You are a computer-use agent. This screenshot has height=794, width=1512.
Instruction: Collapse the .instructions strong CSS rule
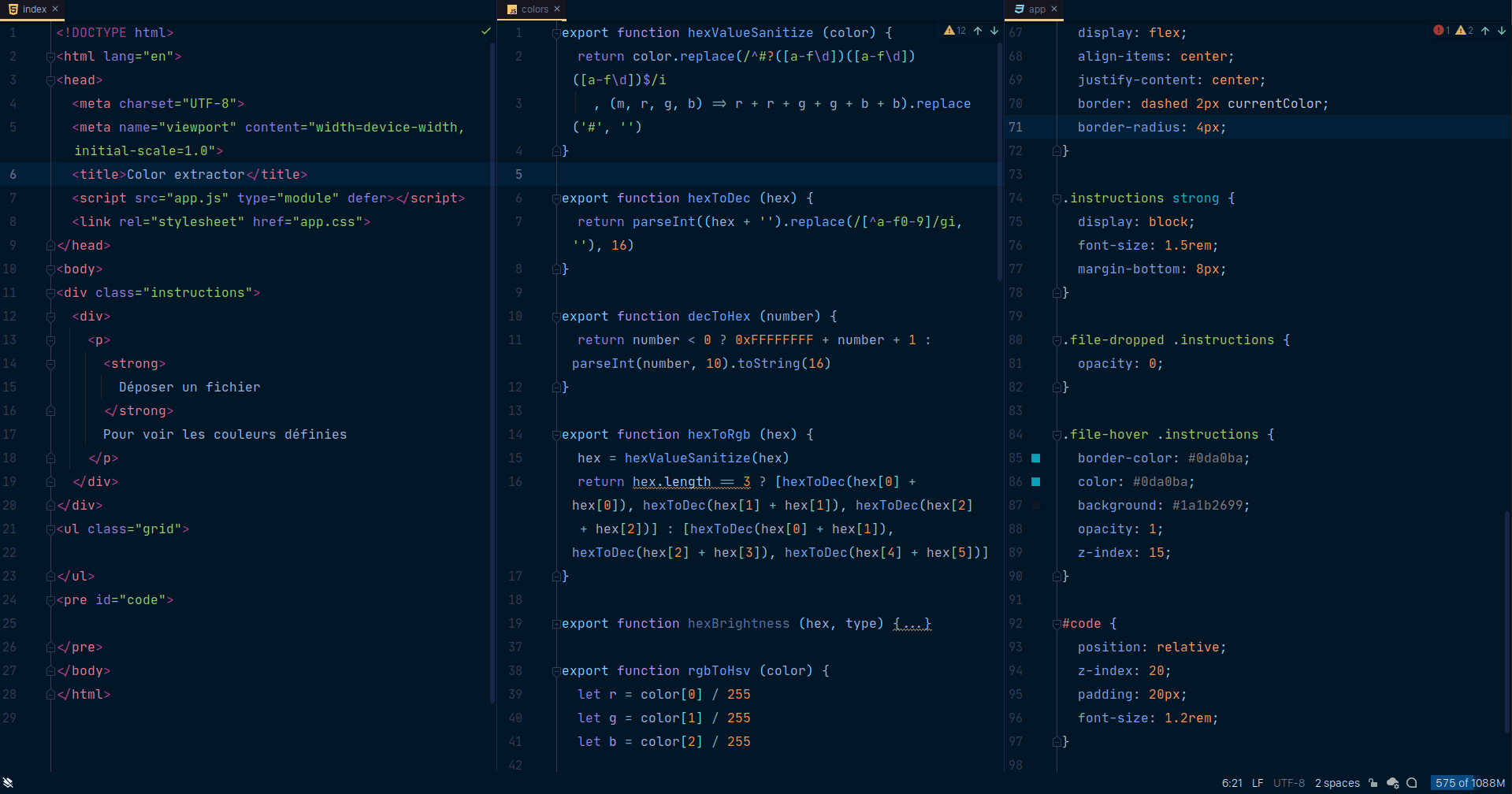click(1057, 198)
